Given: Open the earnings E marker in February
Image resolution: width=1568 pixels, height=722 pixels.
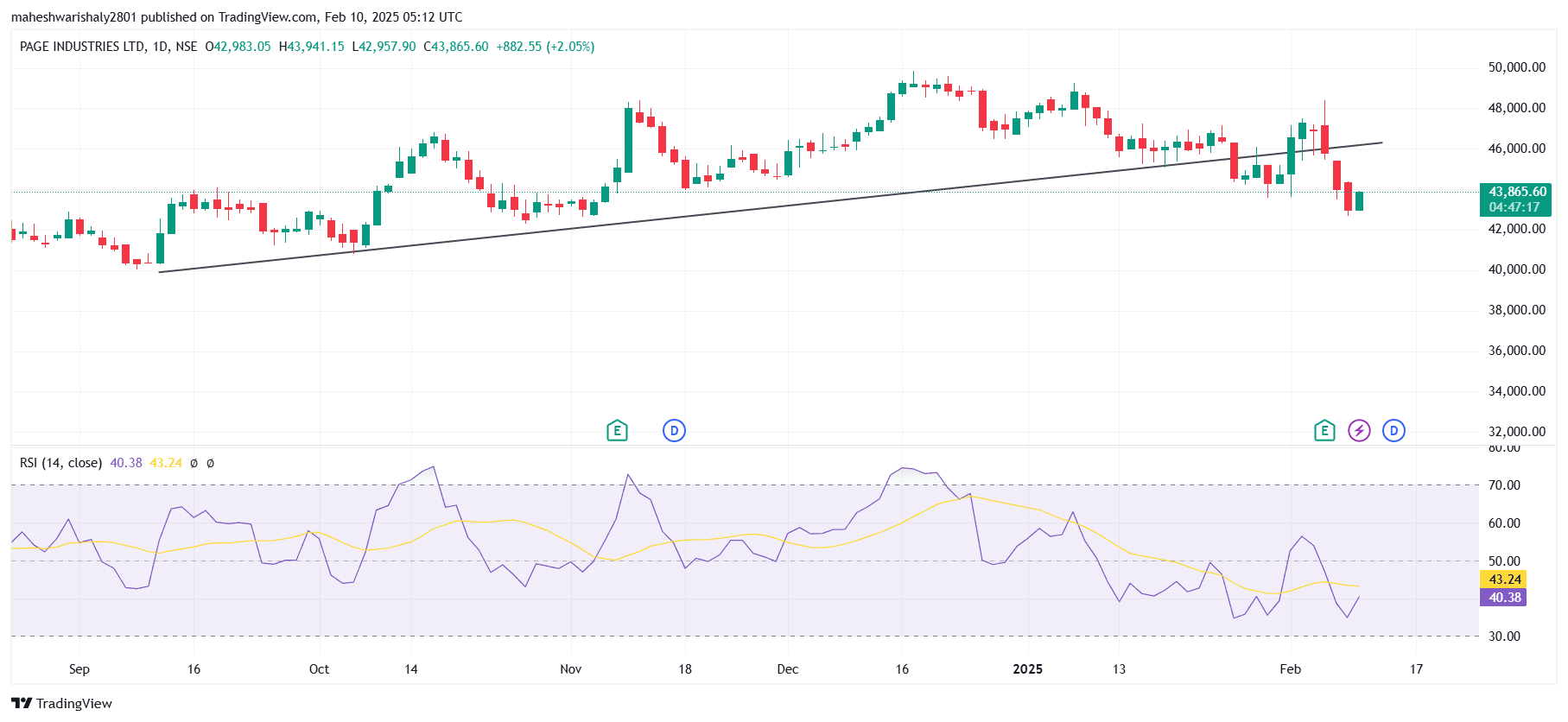Looking at the screenshot, I should [x=1324, y=430].
